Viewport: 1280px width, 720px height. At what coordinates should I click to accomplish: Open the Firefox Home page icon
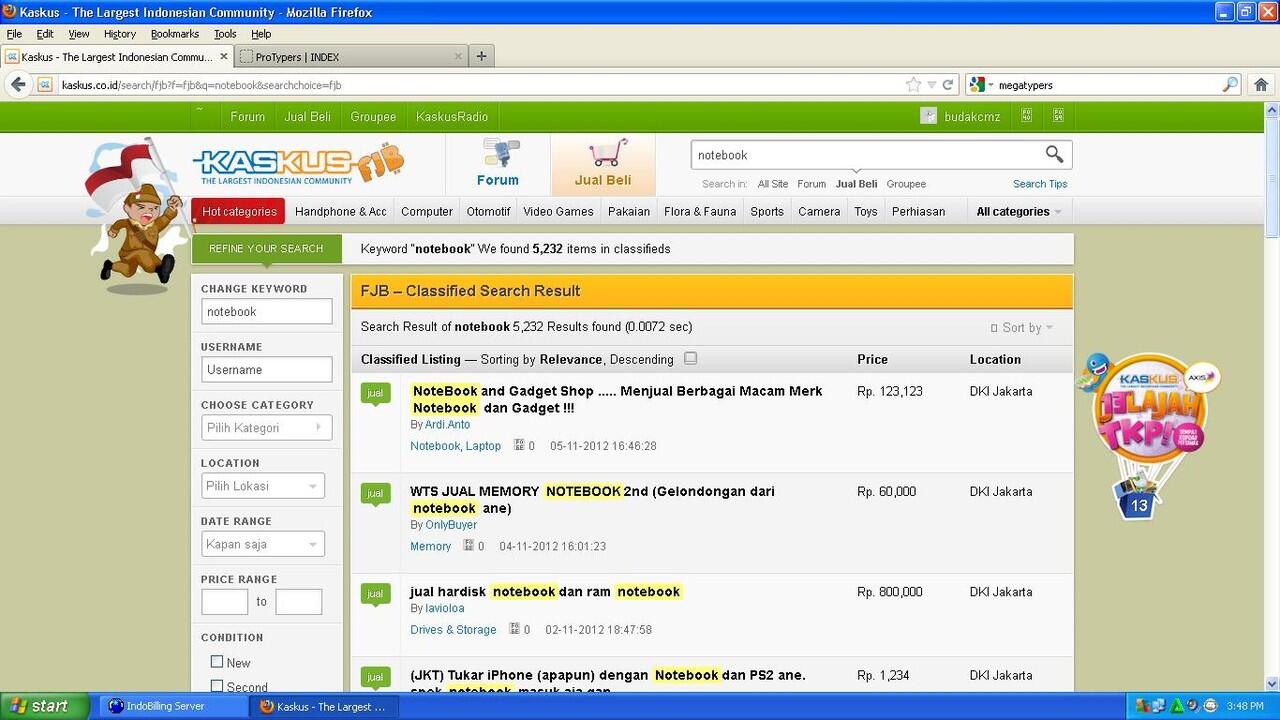(x=1261, y=85)
